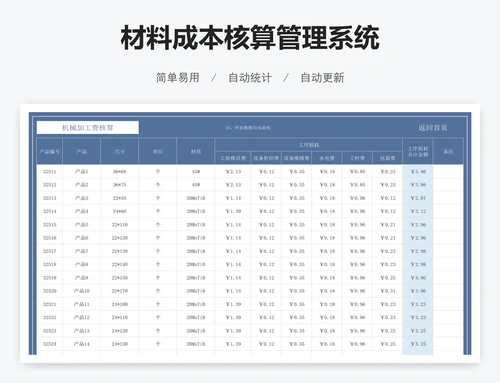The image size is (500, 383).
Task: Click the 45# material cell for 产品1
Action: pyautogui.click(x=196, y=172)
